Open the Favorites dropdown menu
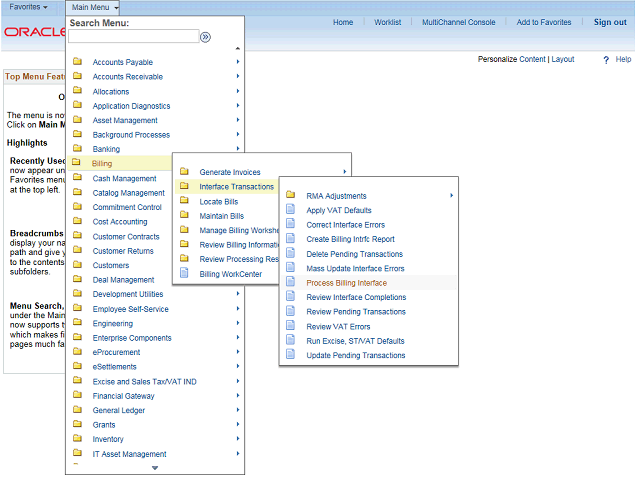The height and width of the screenshot is (480, 640). 28,7
